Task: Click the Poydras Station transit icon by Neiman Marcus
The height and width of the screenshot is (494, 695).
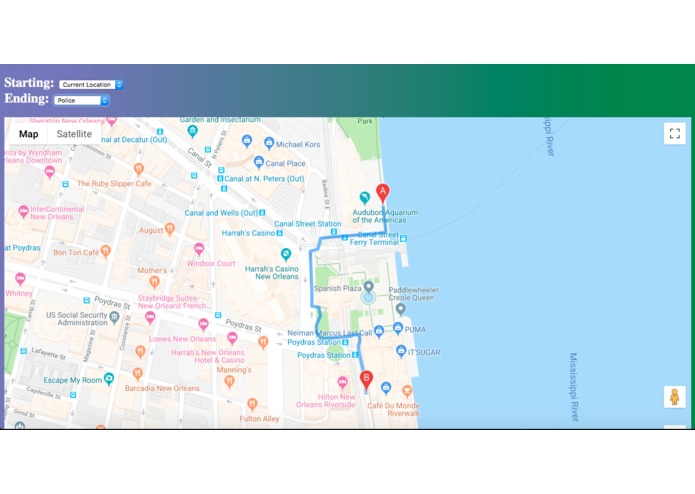Action: click(345, 342)
